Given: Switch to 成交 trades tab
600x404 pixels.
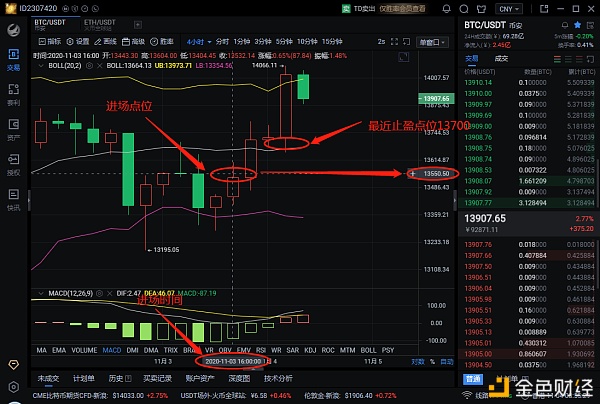Looking at the screenshot, I should 501,59.
